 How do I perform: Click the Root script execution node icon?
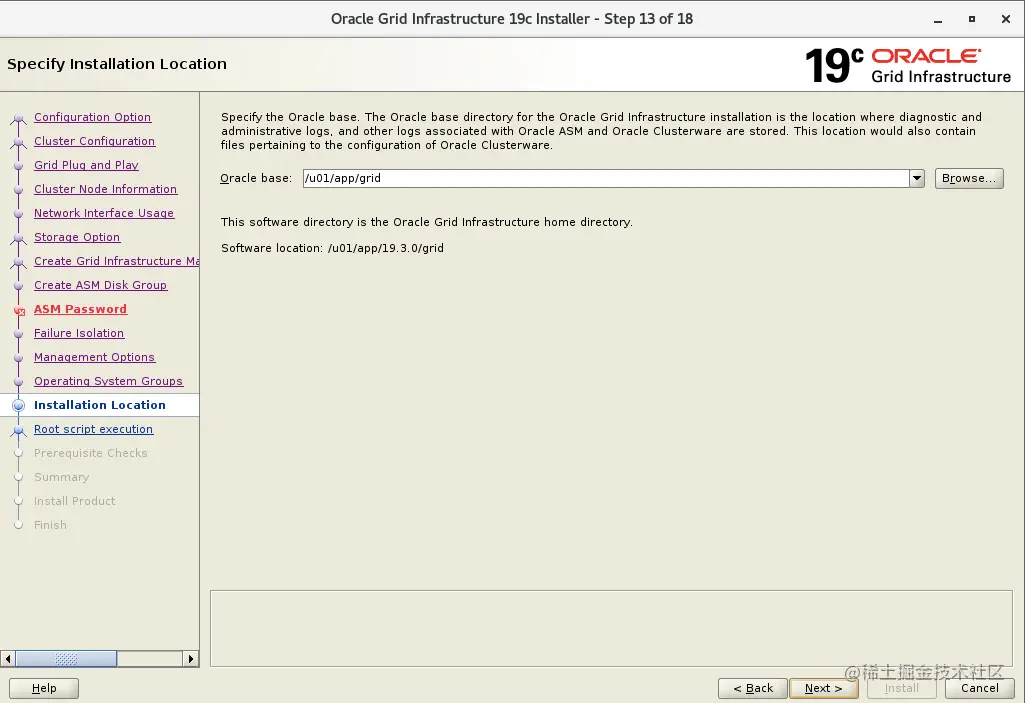(18, 431)
